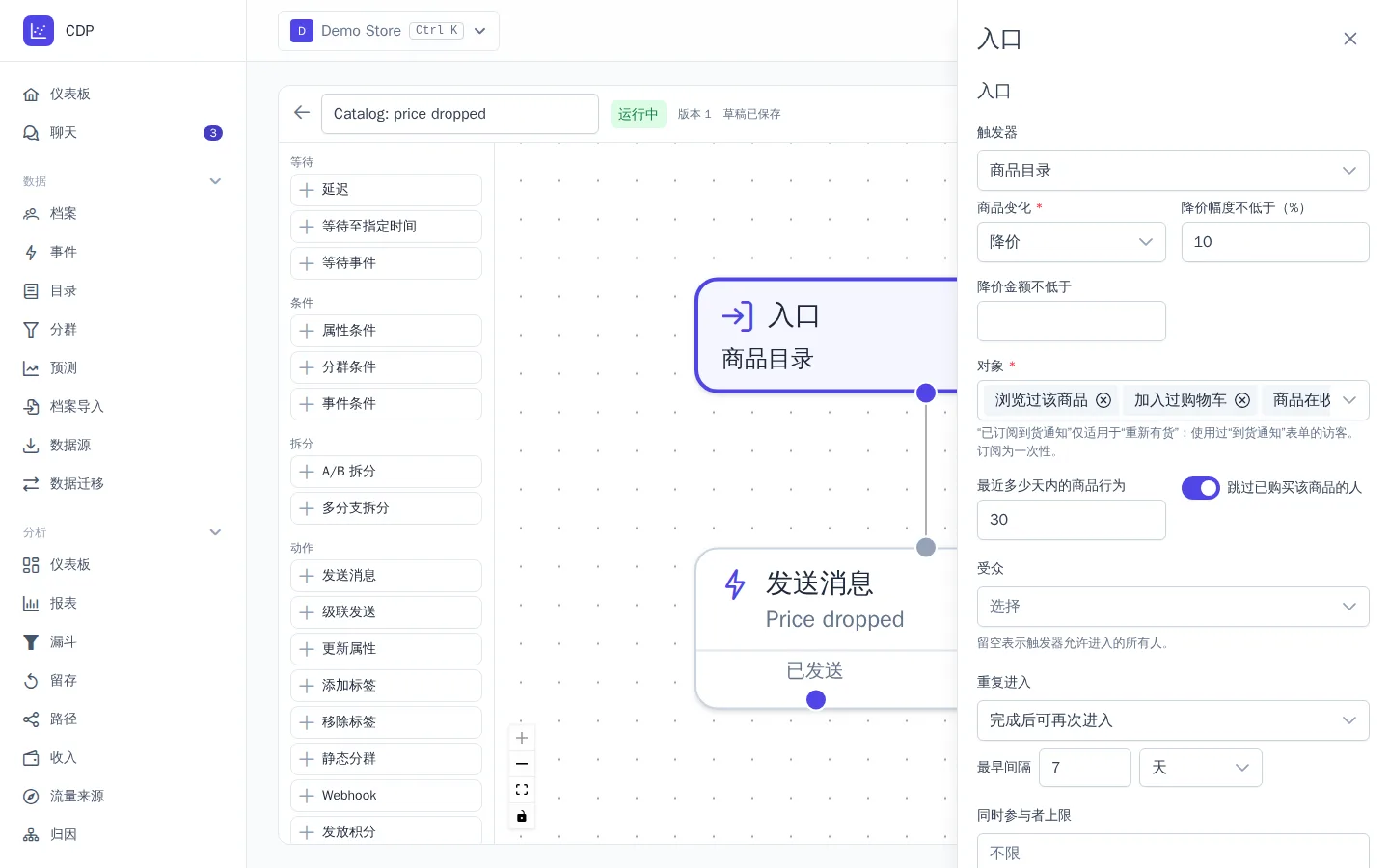Toggle 跳过已购买该商品的人 switch
Image resolution: width=1389 pixels, height=868 pixels.
coord(1201,488)
